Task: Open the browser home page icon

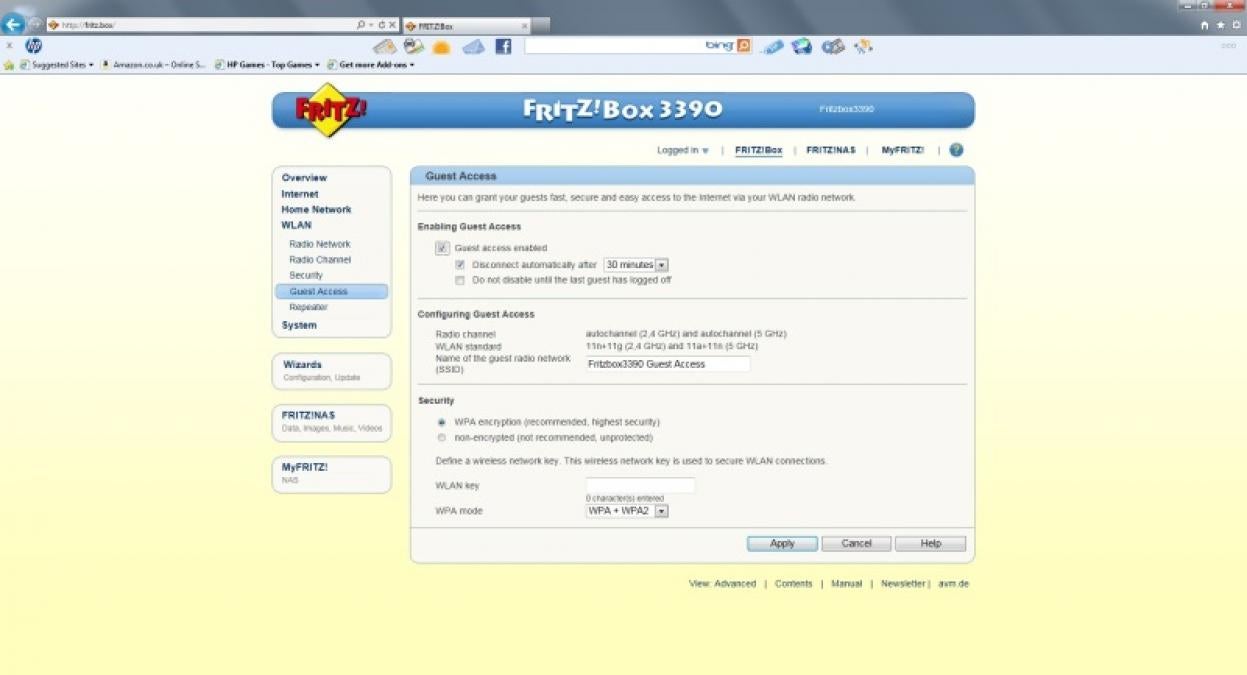Action: click(1205, 25)
